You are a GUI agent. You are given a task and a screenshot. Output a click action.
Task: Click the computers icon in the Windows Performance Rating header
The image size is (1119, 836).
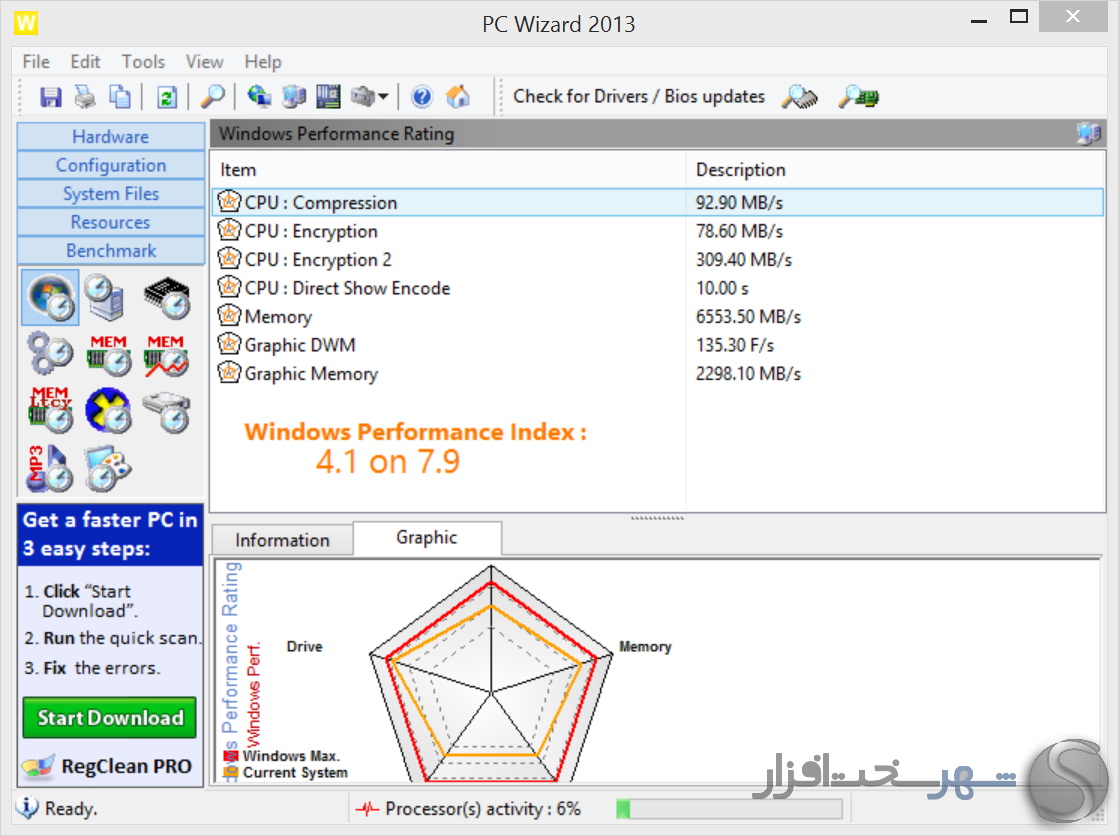click(x=1089, y=134)
